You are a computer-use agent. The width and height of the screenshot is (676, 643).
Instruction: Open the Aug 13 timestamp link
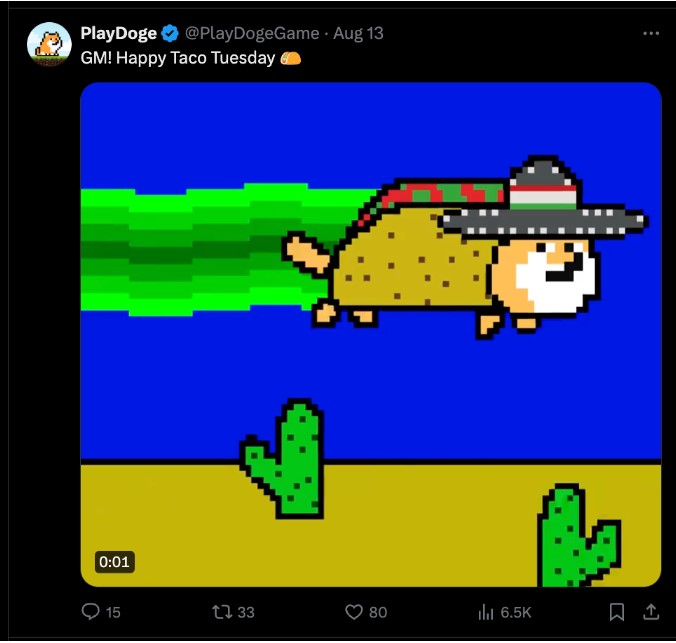(x=358, y=34)
